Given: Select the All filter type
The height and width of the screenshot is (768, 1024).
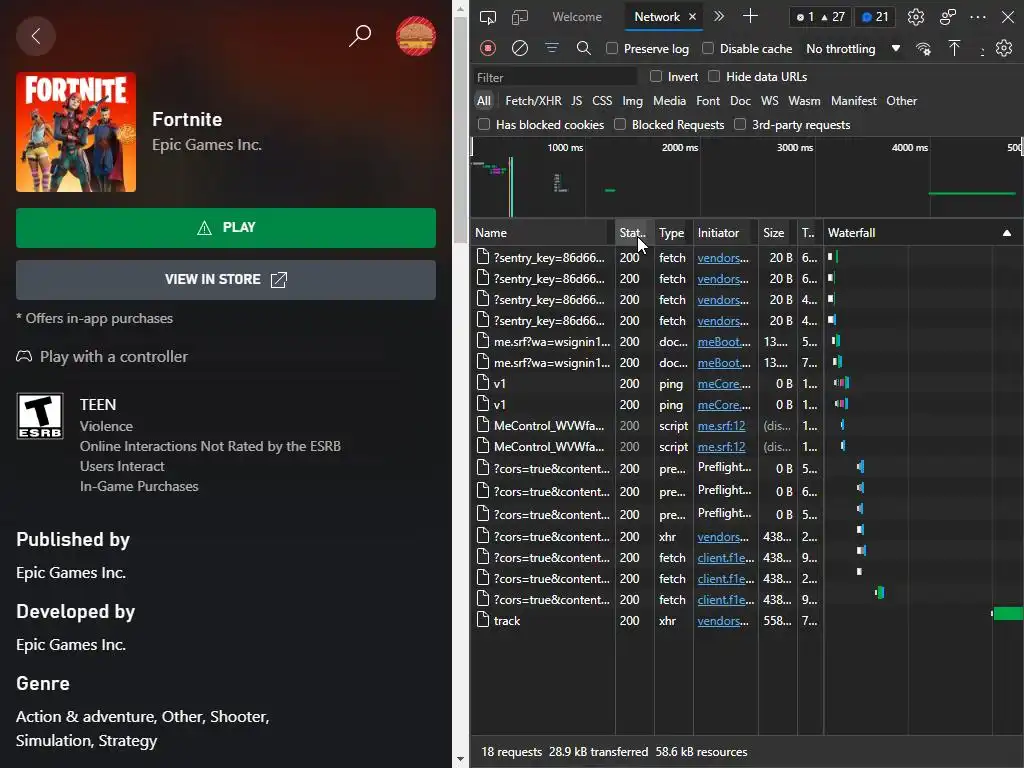Looking at the screenshot, I should coord(483,101).
